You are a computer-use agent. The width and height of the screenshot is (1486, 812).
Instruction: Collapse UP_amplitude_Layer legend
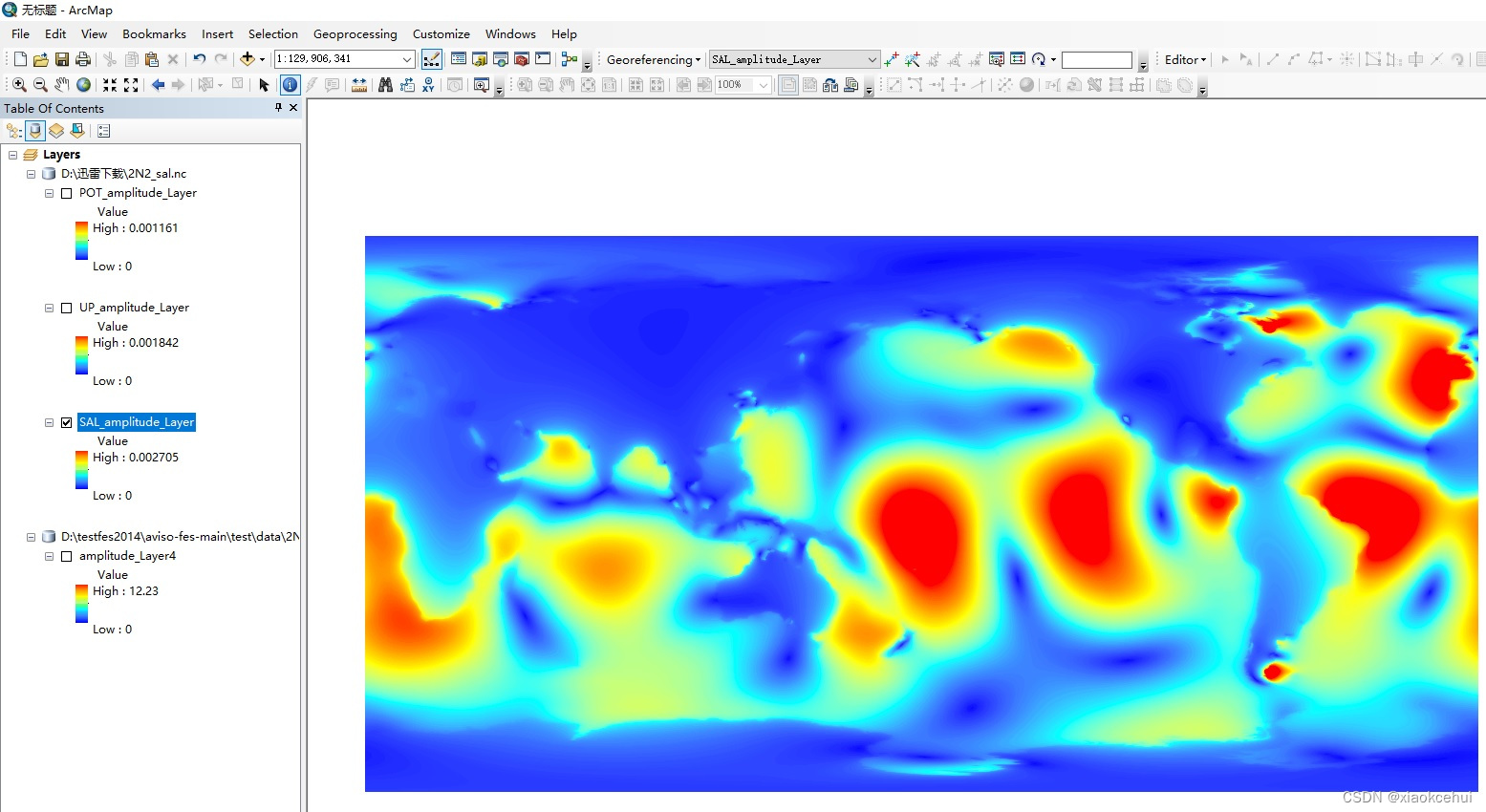coord(50,308)
